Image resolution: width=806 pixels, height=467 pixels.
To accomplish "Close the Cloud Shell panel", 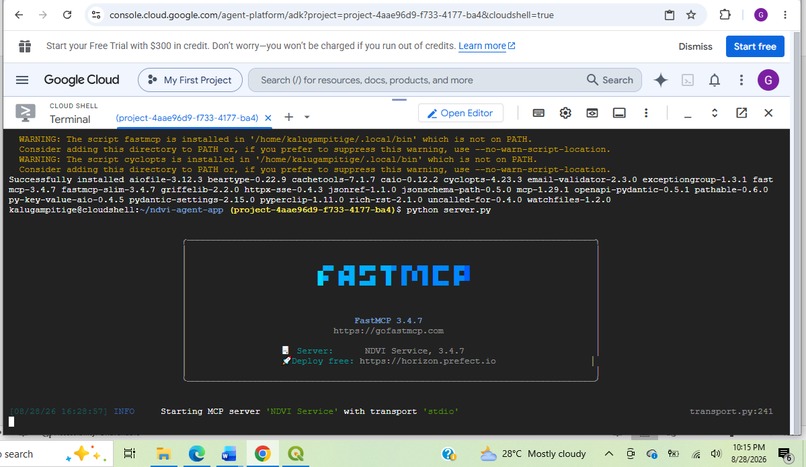I will click(768, 113).
